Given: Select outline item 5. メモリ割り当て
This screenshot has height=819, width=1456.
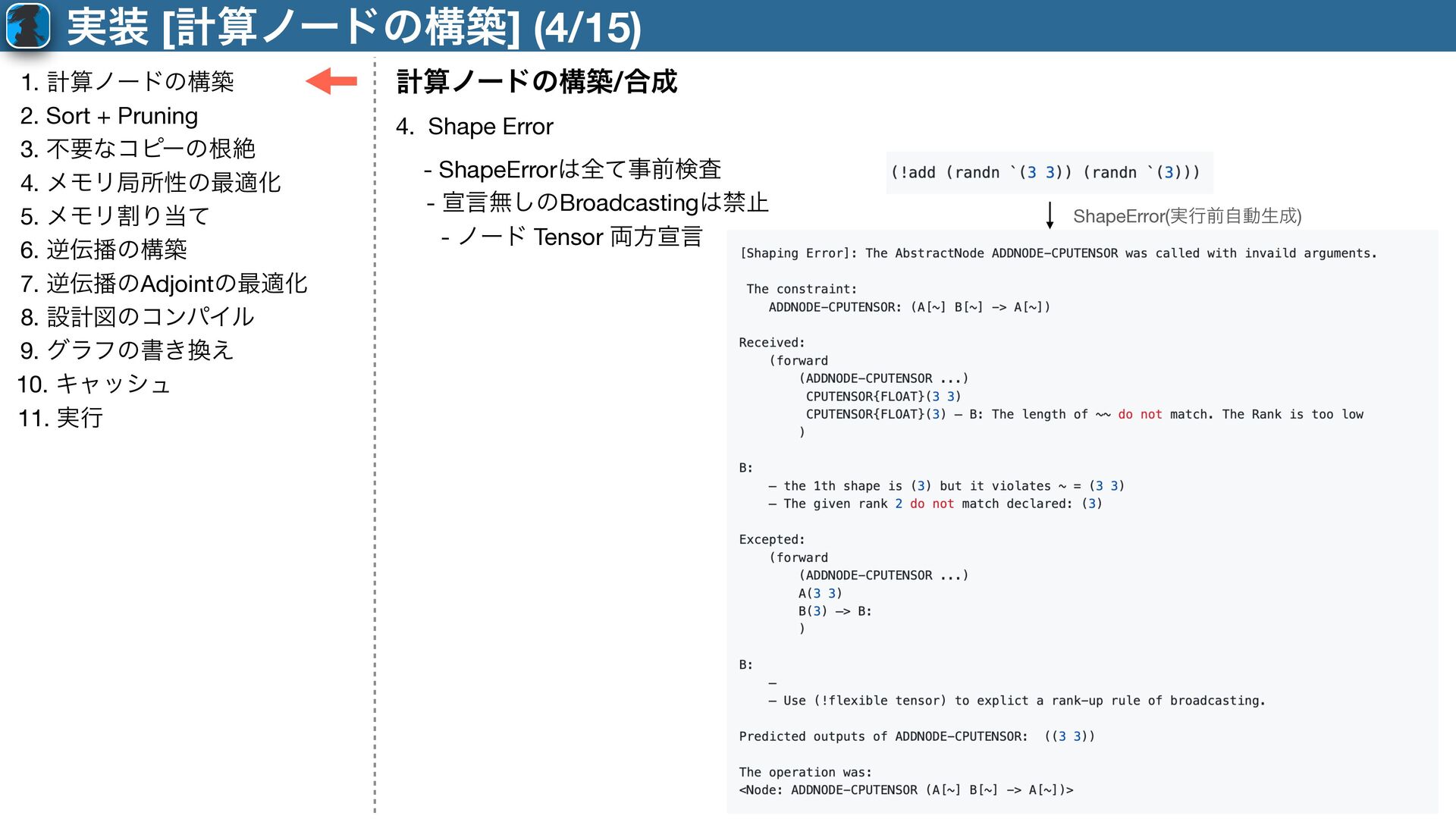Looking at the screenshot, I should click(115, 216).
